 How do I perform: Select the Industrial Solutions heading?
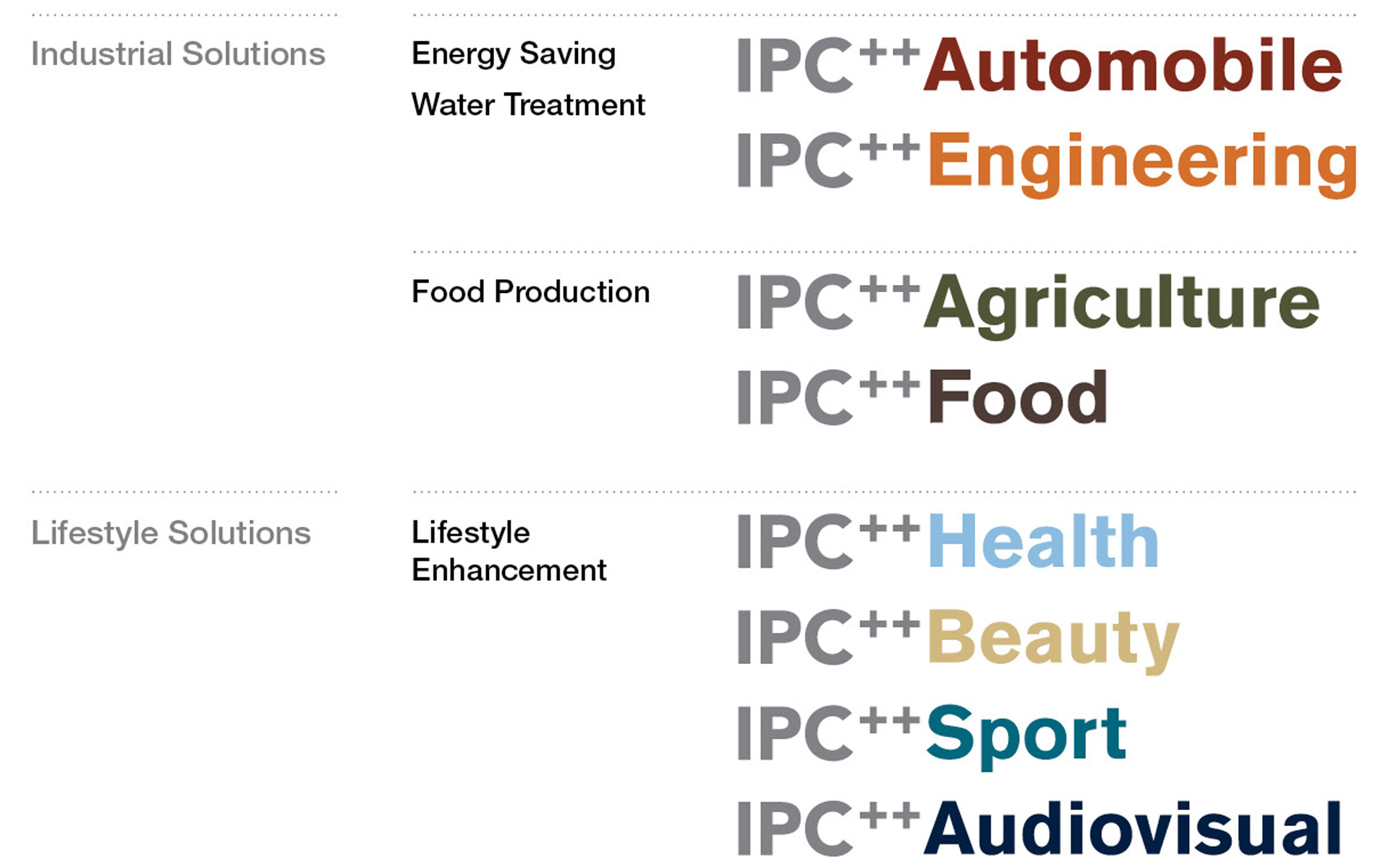pos(178,54)
